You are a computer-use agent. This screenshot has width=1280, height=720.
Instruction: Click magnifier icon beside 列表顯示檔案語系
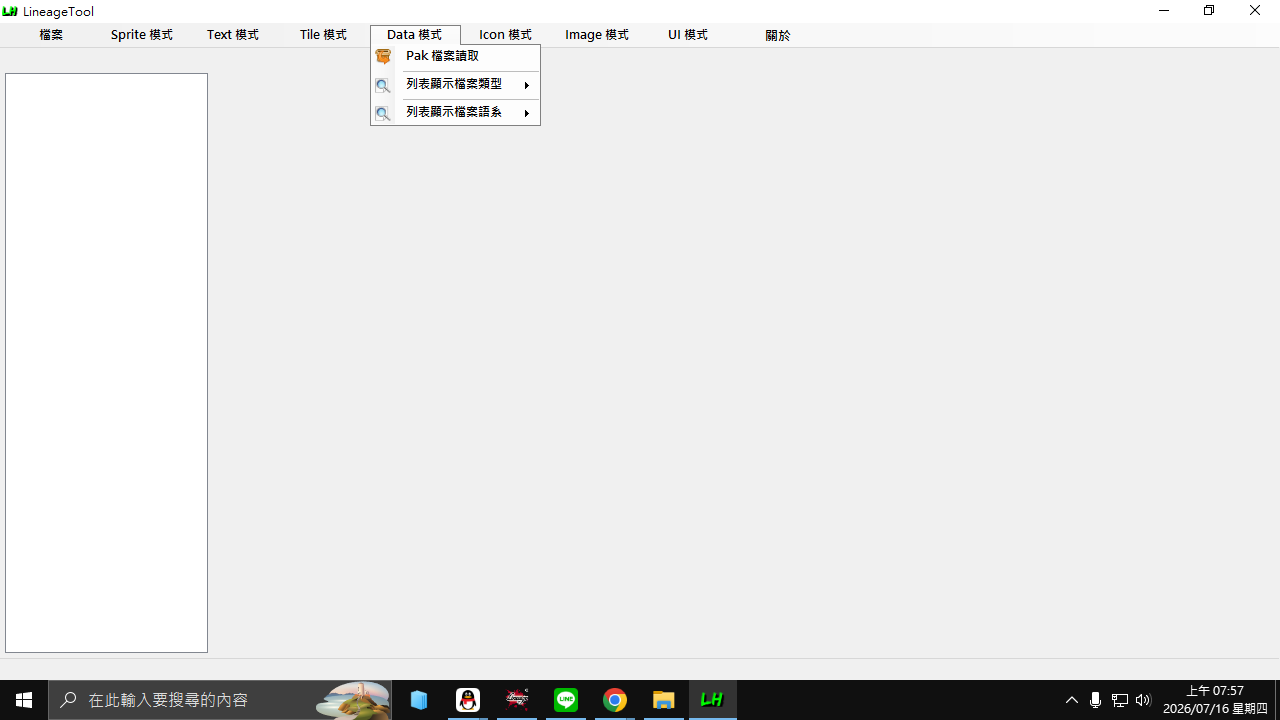[383, 114]
